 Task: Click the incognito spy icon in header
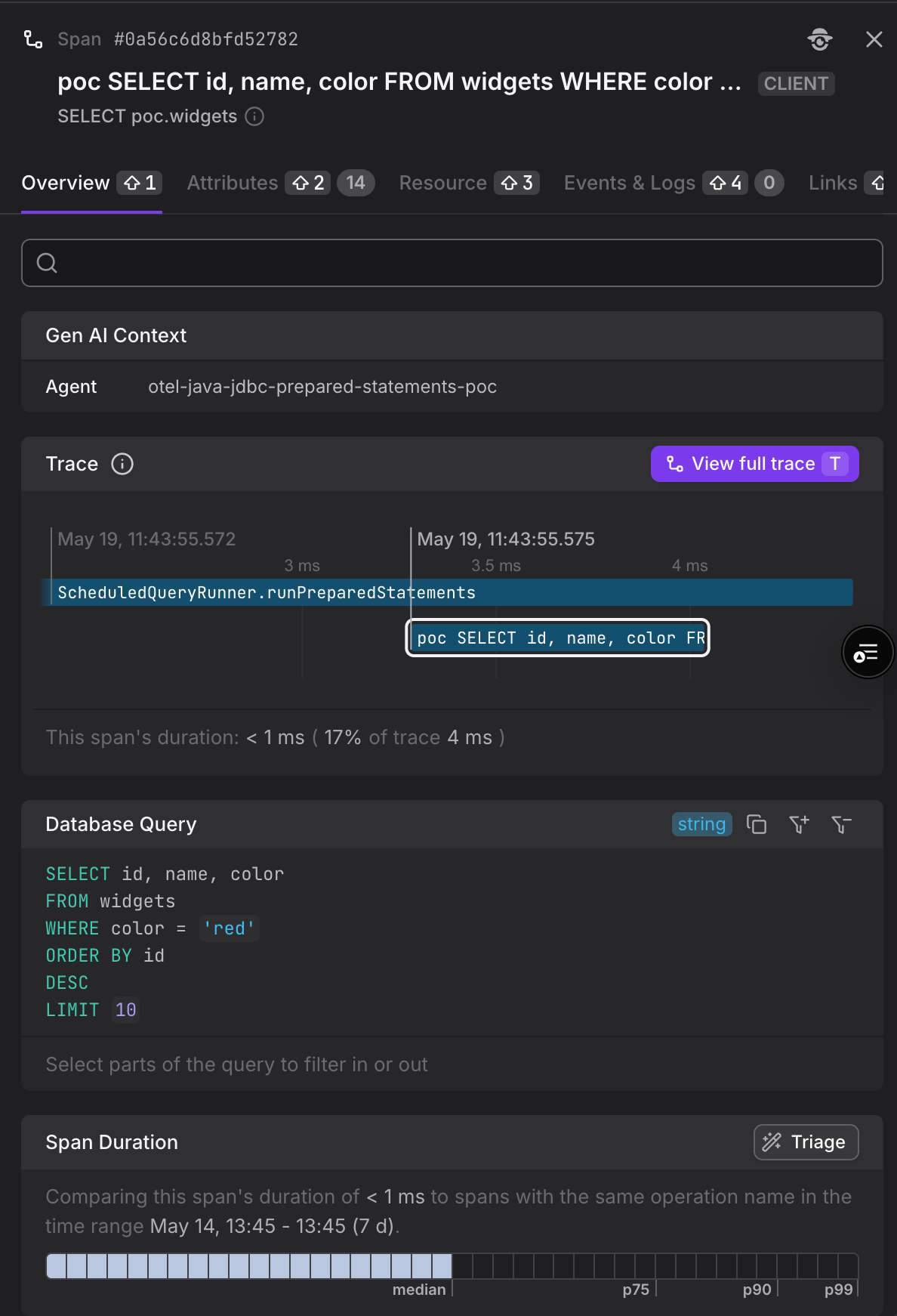(820, 39)
